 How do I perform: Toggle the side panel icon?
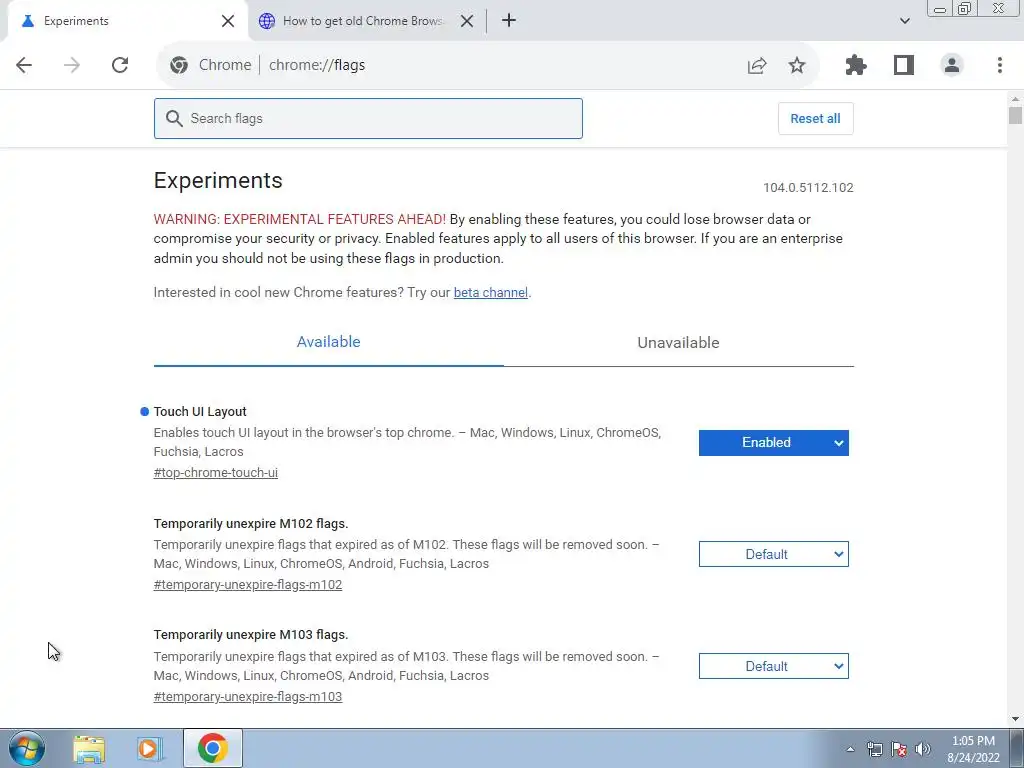point(904,65)
